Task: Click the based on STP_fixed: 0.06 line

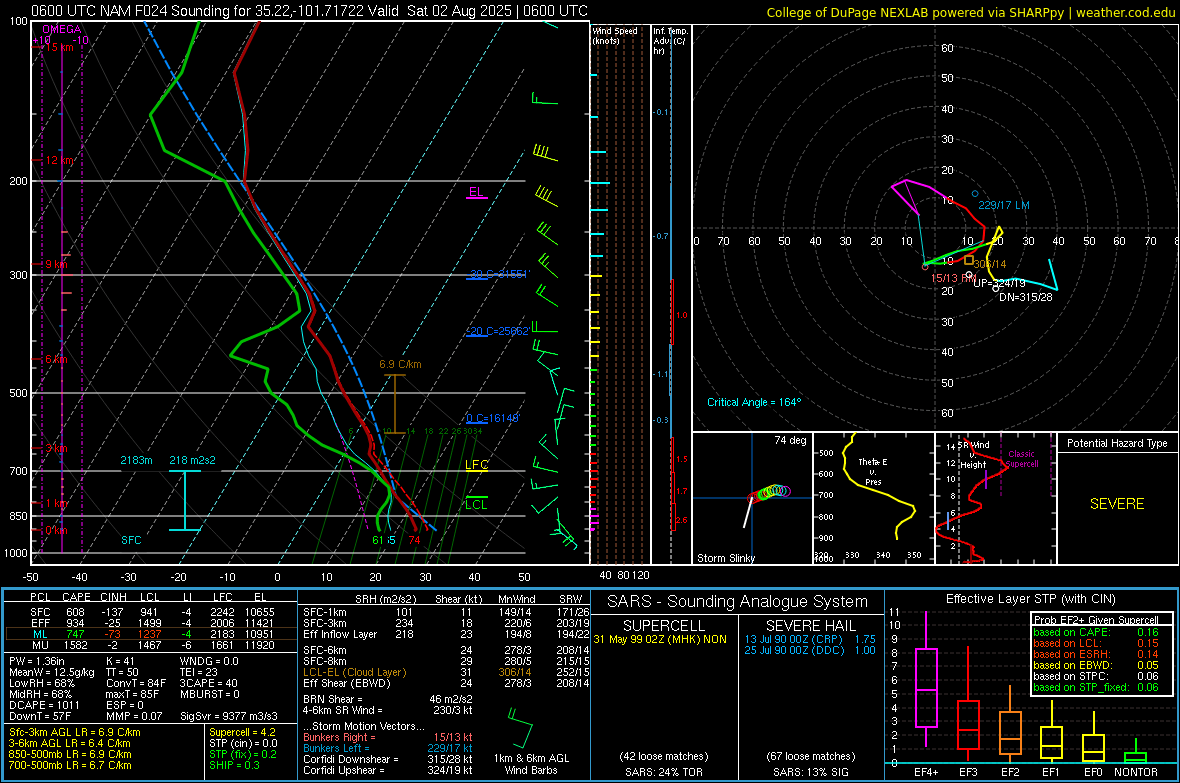Action: click(1096, 687)
